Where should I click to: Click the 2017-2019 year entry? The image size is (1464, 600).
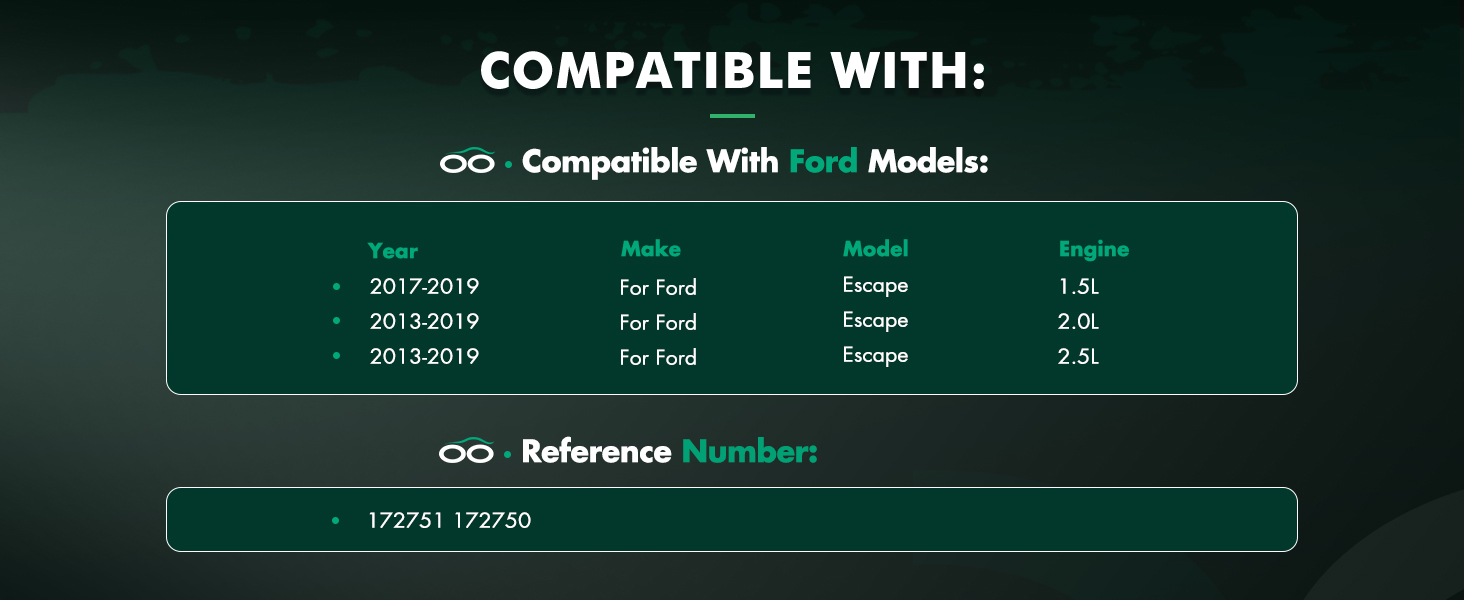point(424,287)
